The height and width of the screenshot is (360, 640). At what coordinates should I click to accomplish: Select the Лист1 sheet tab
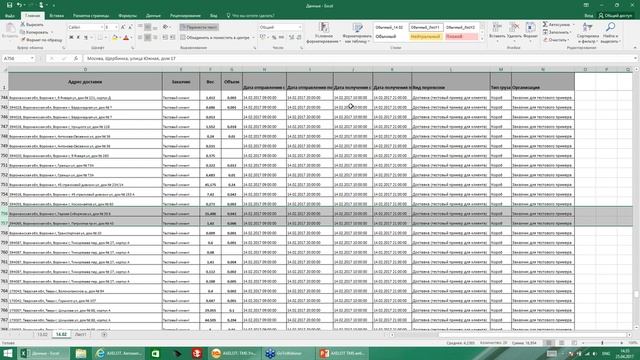coord(80,334)
